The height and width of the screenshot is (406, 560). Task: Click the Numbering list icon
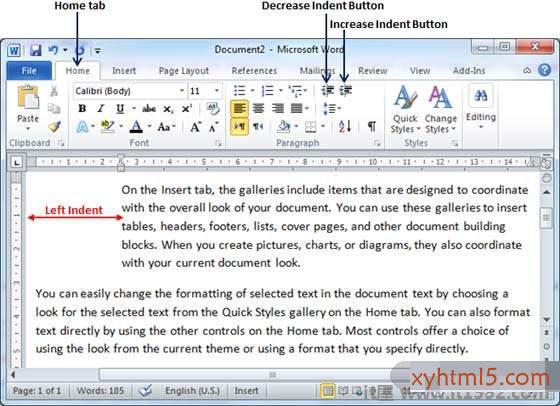[268, 91]
